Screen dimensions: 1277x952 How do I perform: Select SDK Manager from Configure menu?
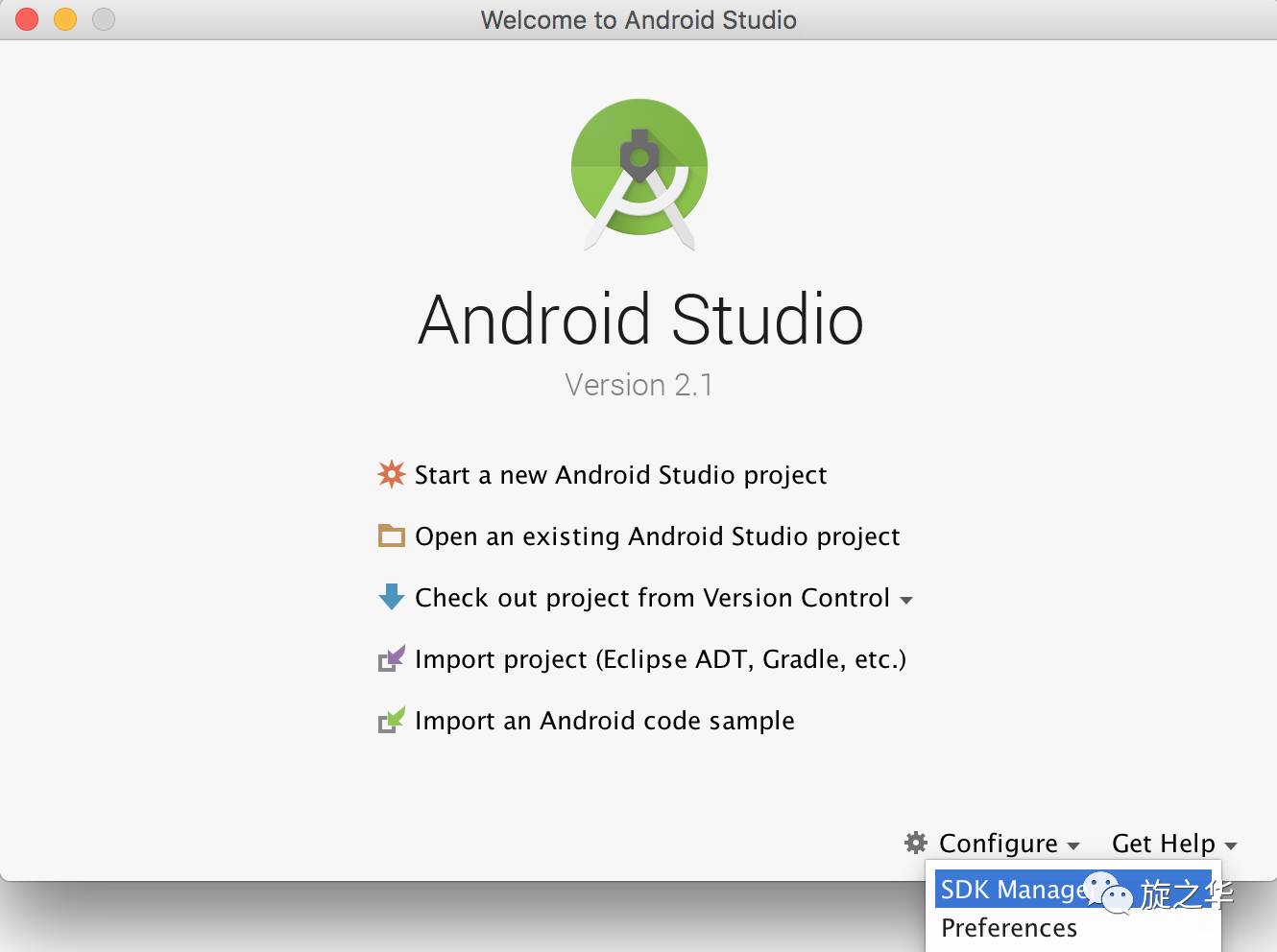pos(1073,889)
